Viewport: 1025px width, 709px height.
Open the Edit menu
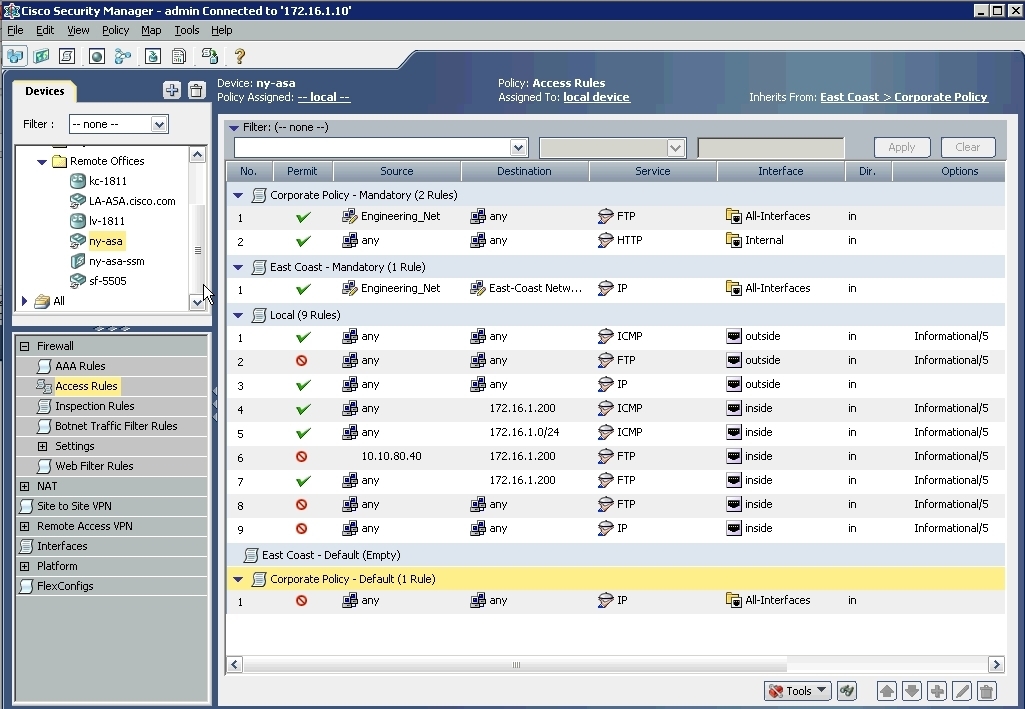click(44, 30)
